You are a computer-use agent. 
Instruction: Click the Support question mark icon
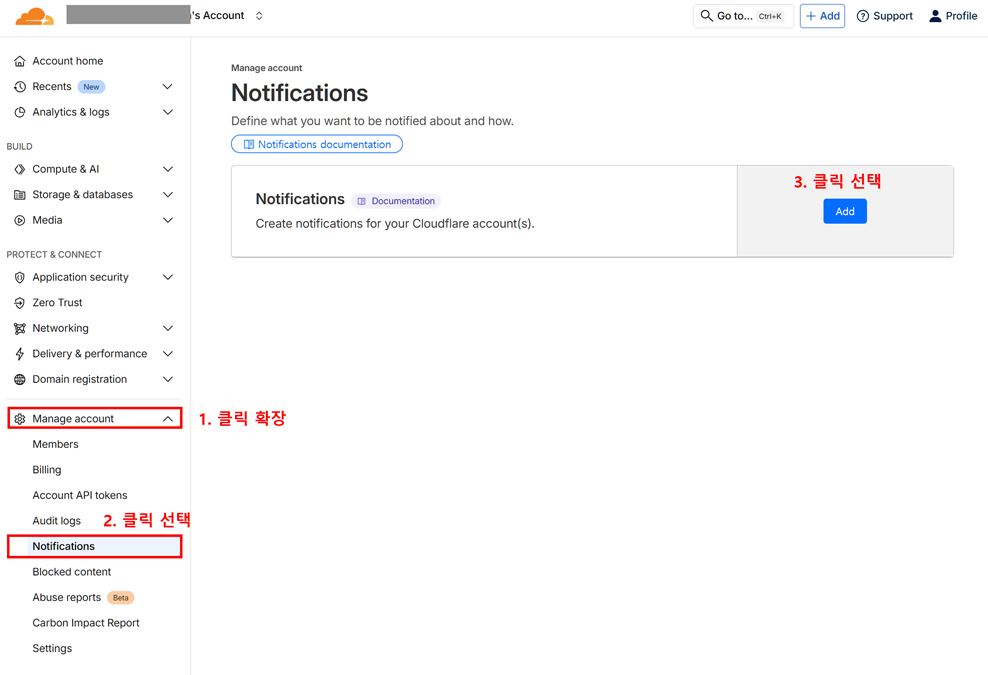(x=863, y=16)
